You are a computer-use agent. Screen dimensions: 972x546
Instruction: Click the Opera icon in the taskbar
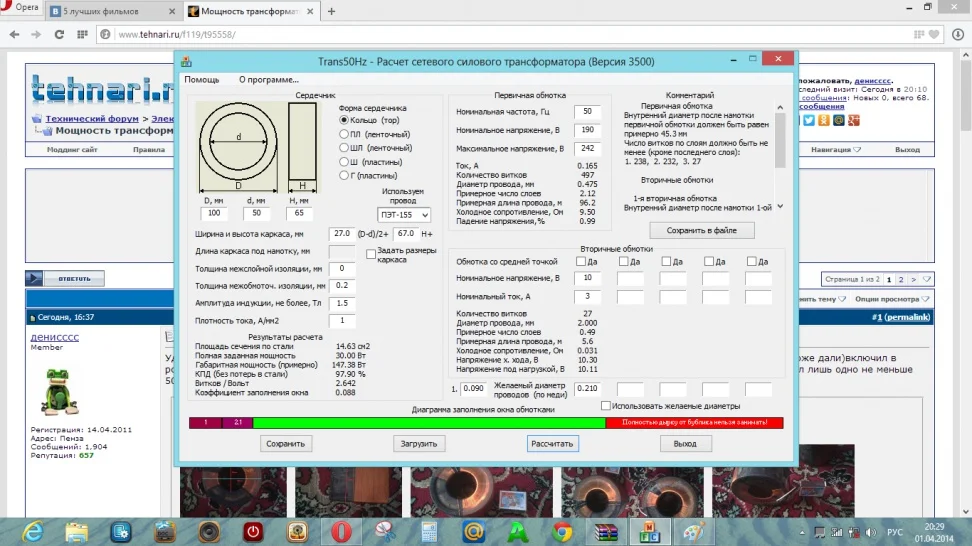click(x=340, y=531)
